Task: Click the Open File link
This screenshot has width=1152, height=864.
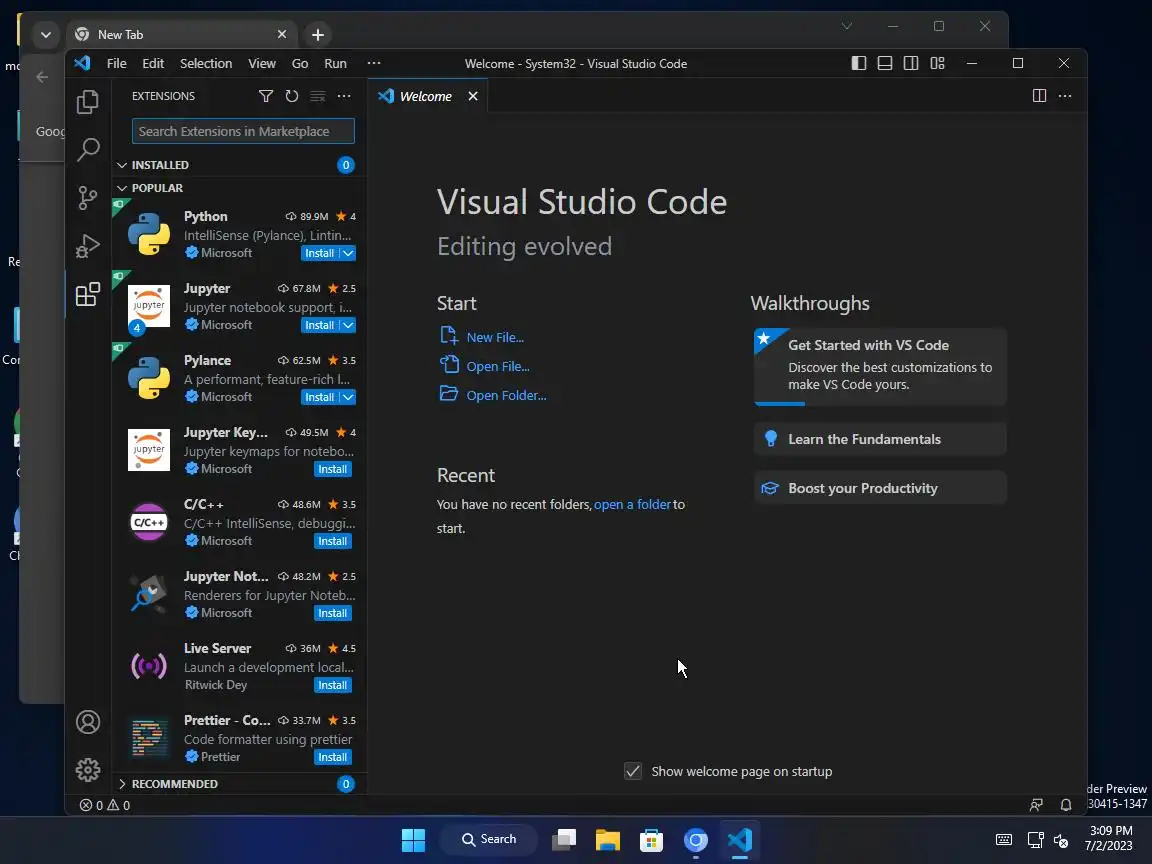Action: tap(498, 366)
